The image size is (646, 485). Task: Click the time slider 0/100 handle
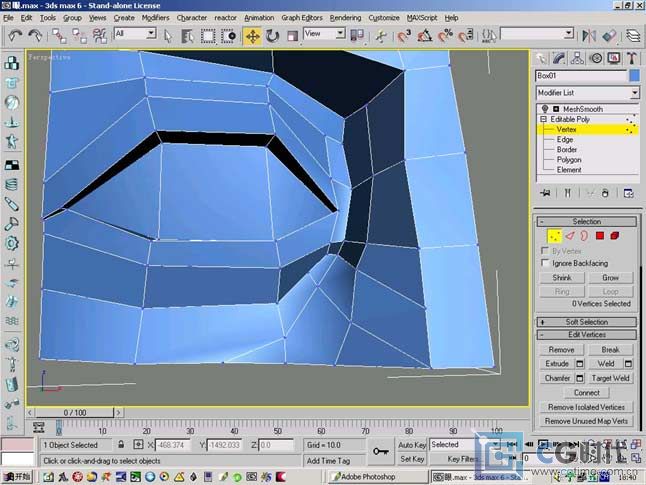click(x=75, y=412)
